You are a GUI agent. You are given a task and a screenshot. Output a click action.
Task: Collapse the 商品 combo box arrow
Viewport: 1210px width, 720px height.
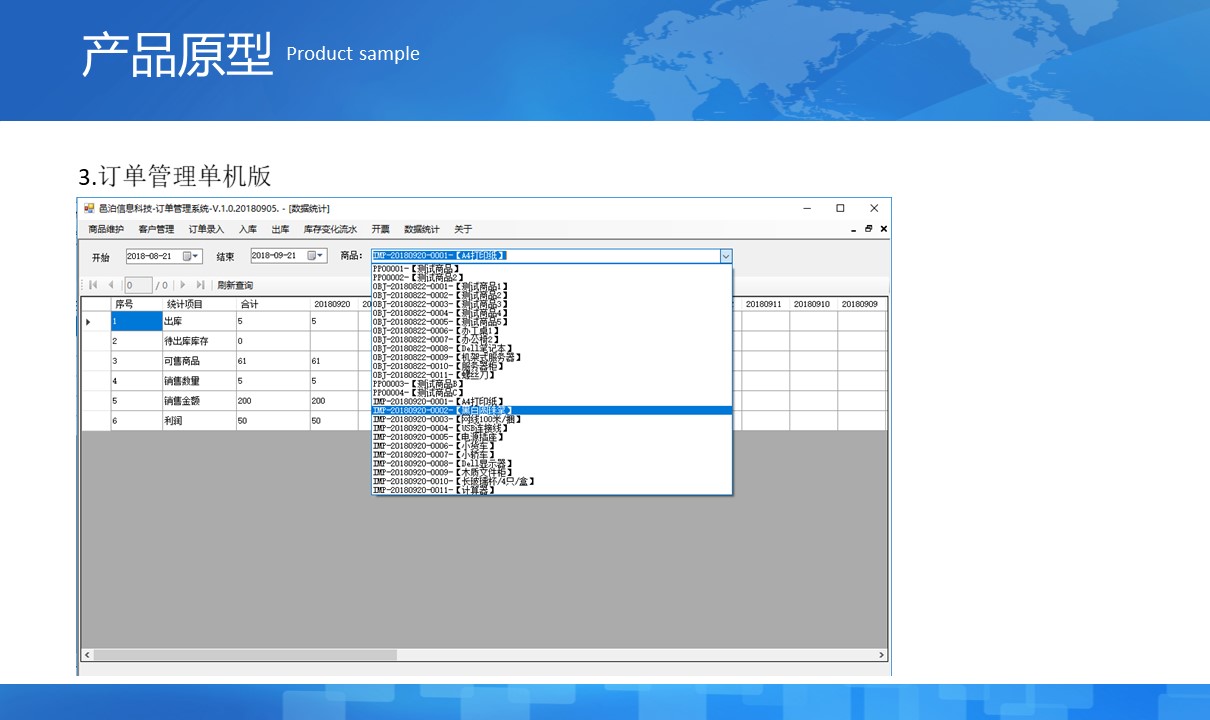pyautogui.click(x=726, y=256)
